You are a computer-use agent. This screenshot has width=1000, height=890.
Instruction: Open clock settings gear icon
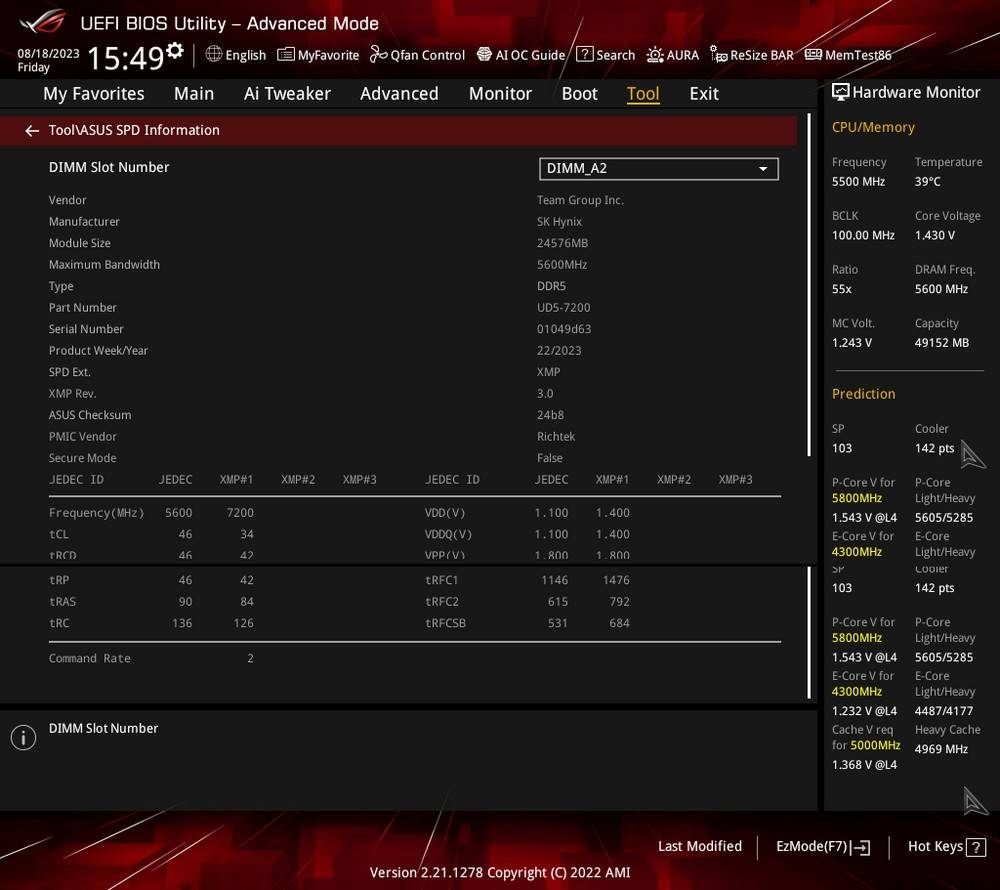[174, 50]
